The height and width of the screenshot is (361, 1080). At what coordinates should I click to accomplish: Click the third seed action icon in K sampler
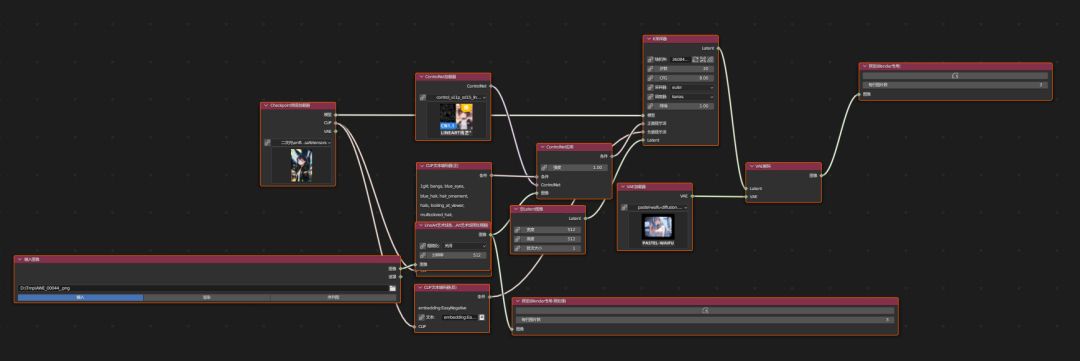point(711,59)
